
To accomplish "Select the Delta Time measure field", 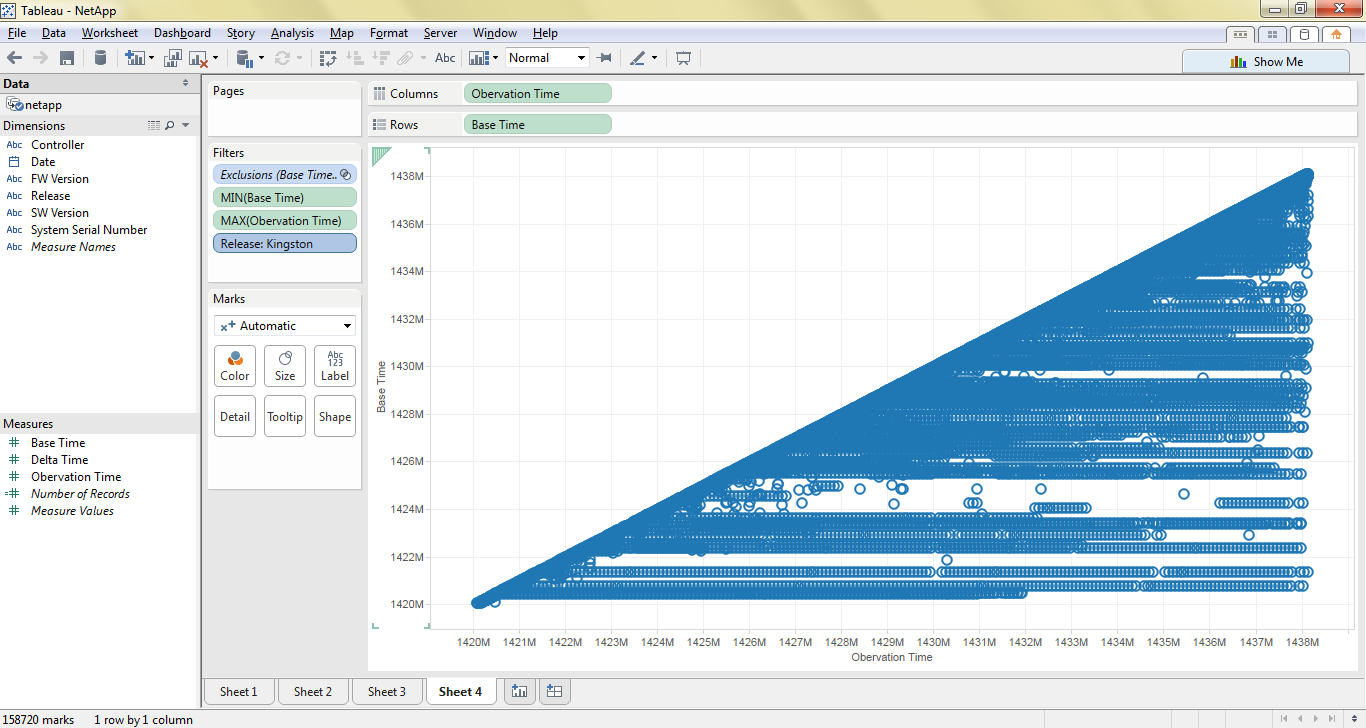I will pos(59,460).
